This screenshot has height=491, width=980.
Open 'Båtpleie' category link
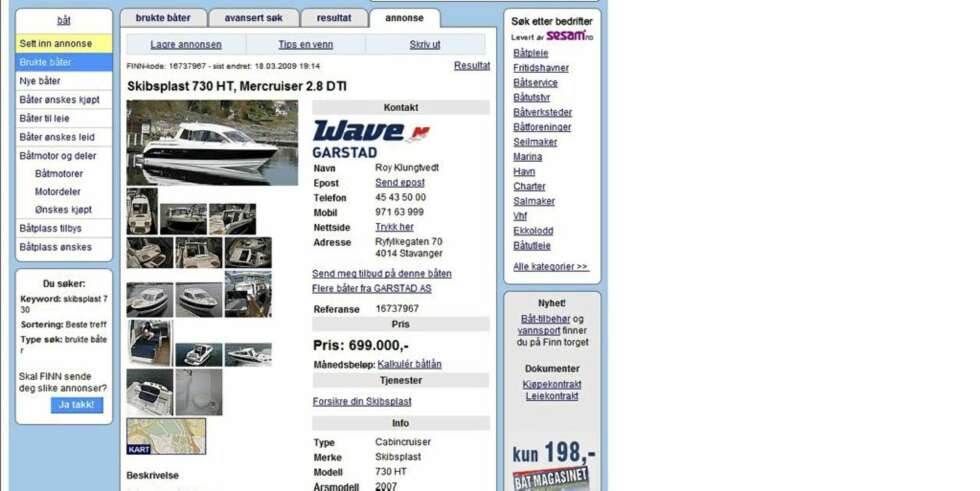click(531, 53)
